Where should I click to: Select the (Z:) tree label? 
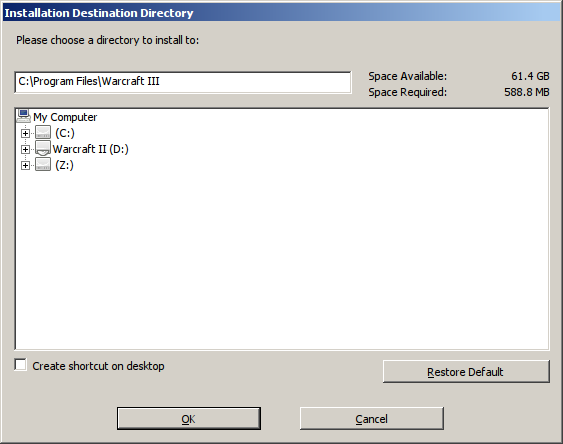[64, 165]
